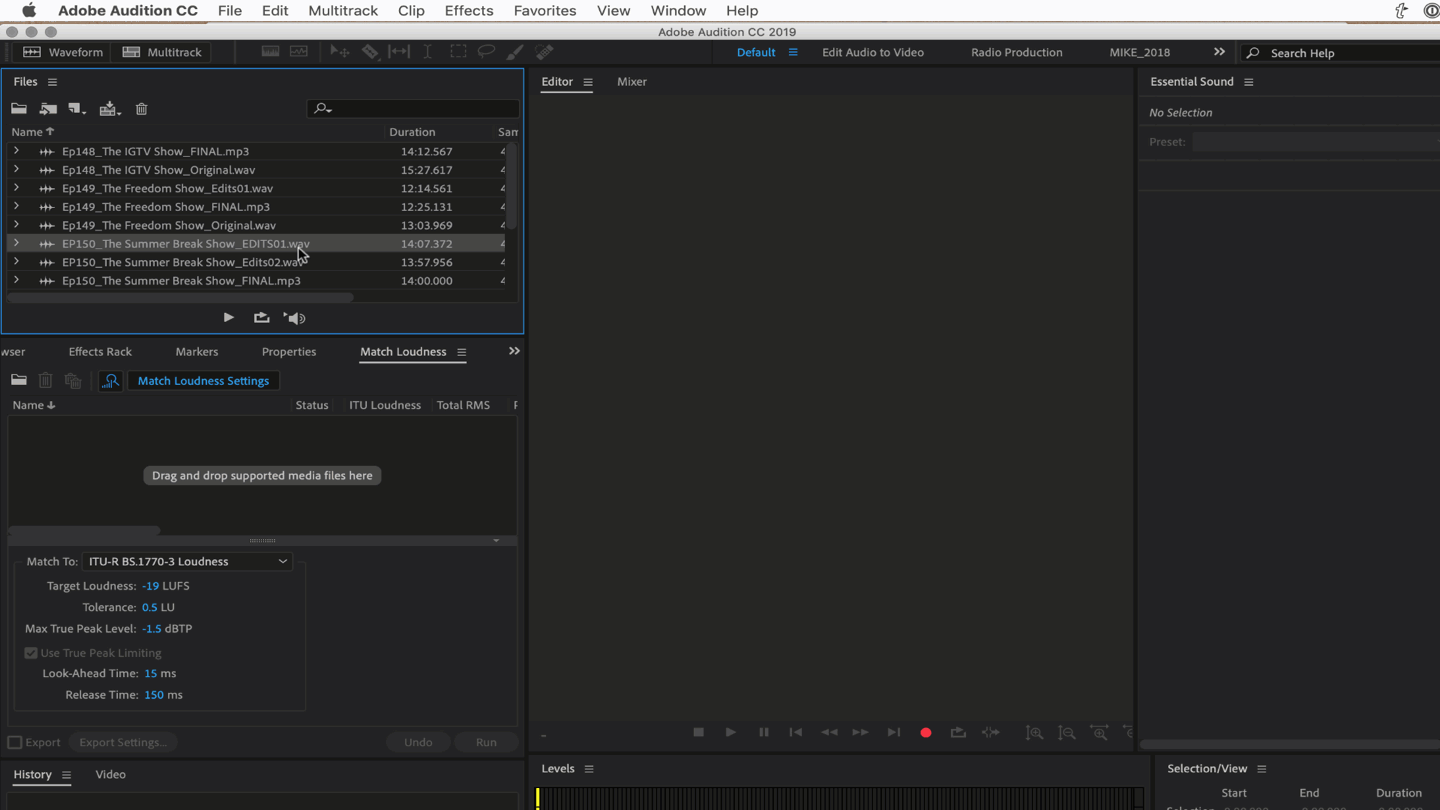Viewport: 1440px width, 810px height.
Task: Click the red Record button
Action: [926, 733]
